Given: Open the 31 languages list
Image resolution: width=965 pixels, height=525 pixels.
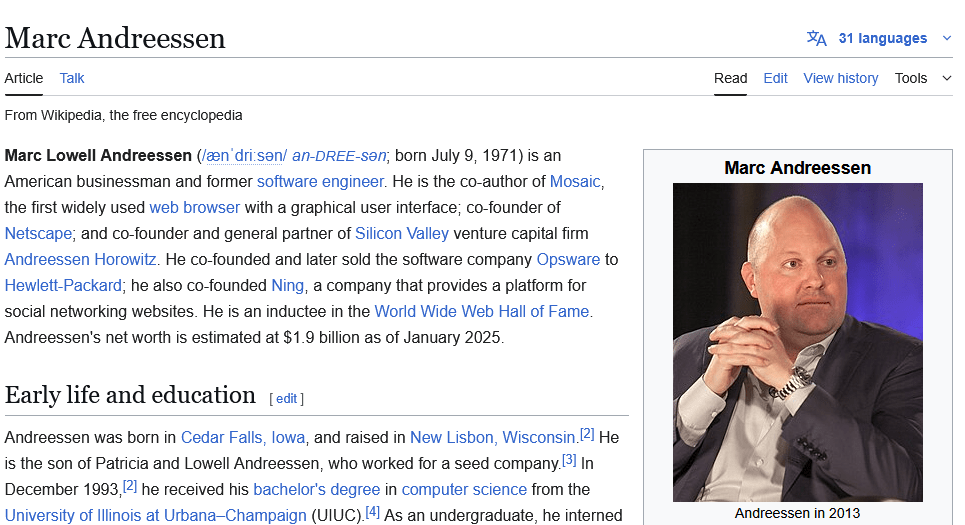Looking at the screenshot, I should (883, 38).
